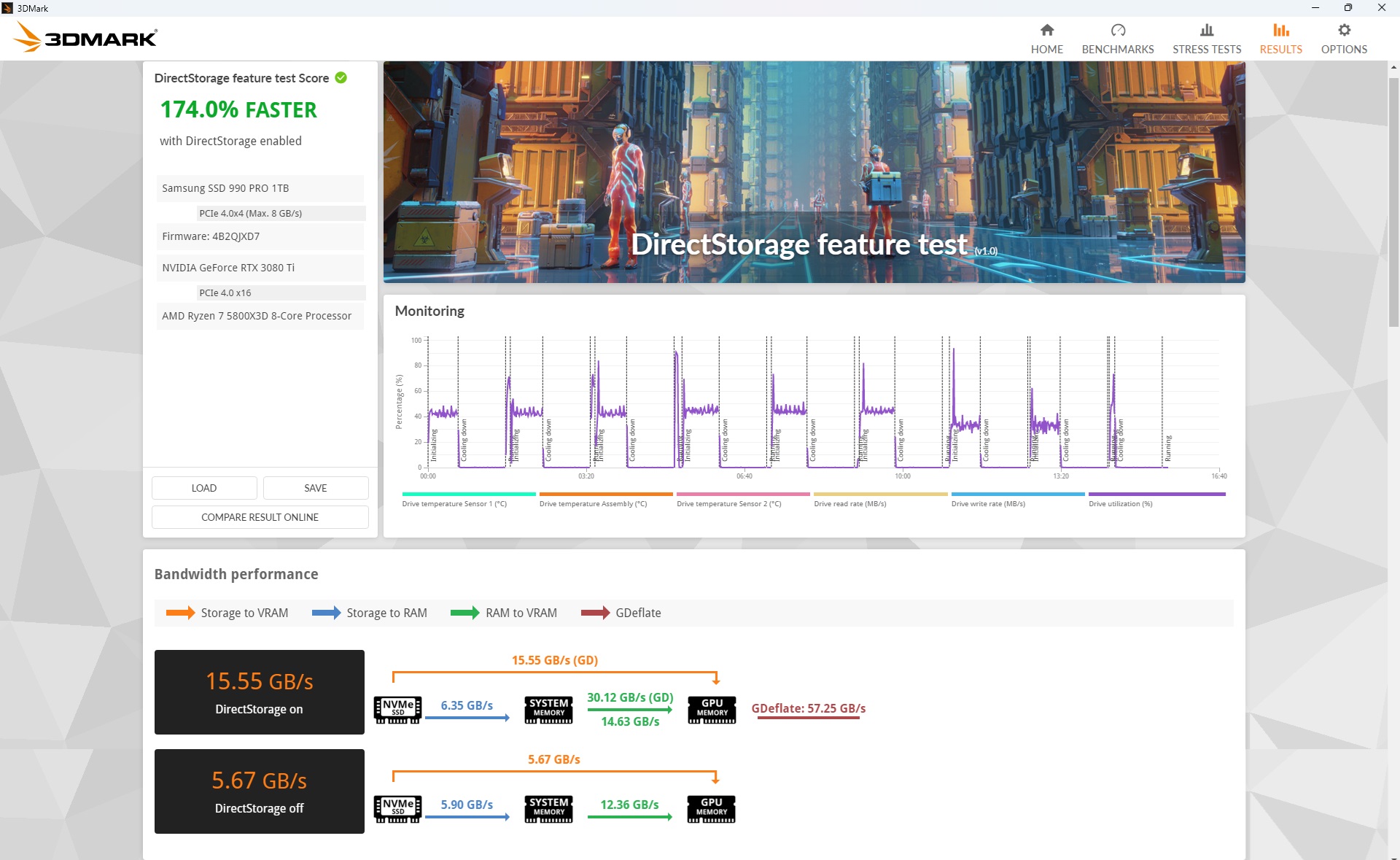This screenshot has height=860, width=1400.
Task: Switch to STRESS TESTS tab
Action: (x=1206, y=39)
